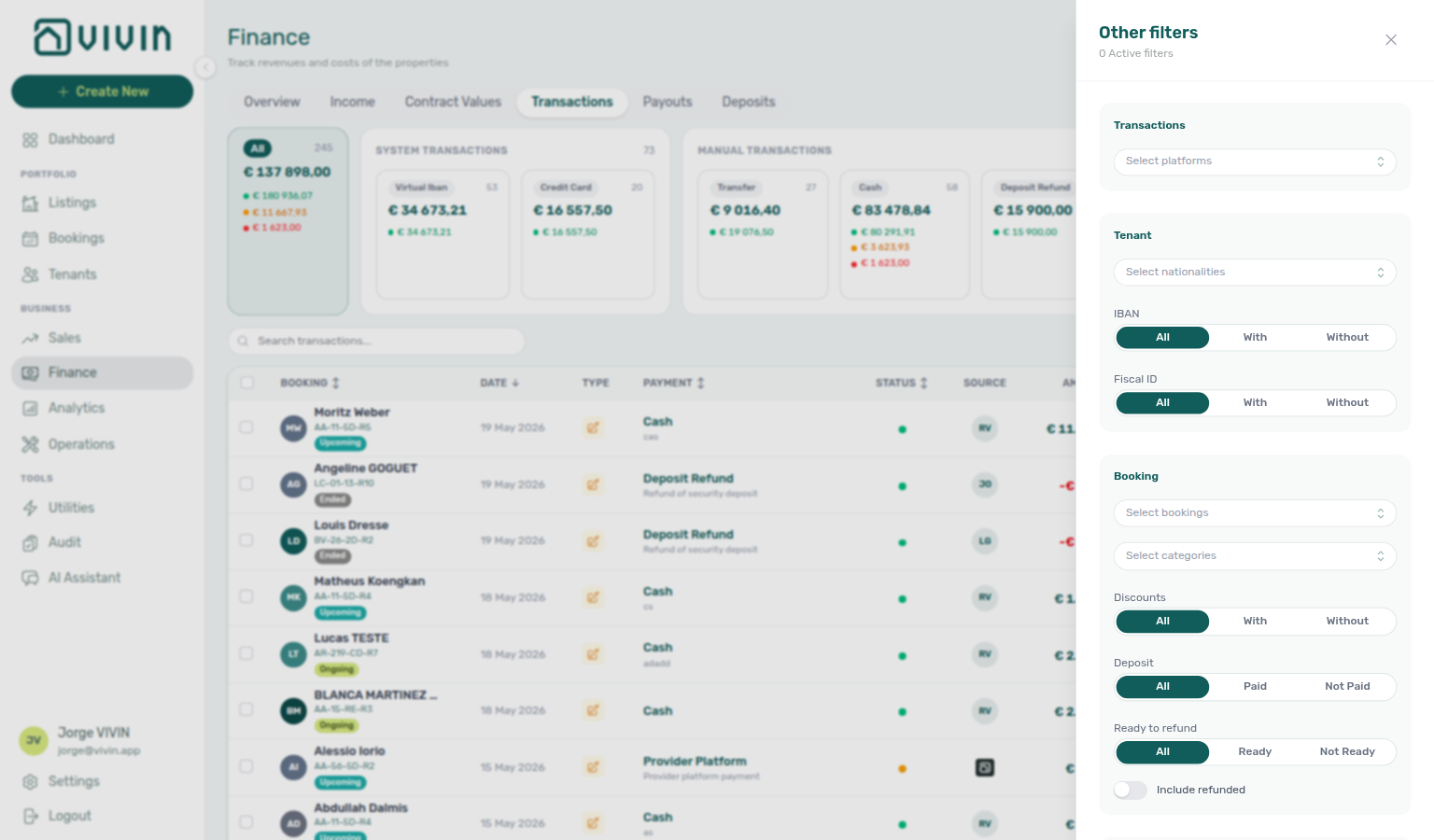
Task: Sort by the Date column
Action: [x=499, y=383]
